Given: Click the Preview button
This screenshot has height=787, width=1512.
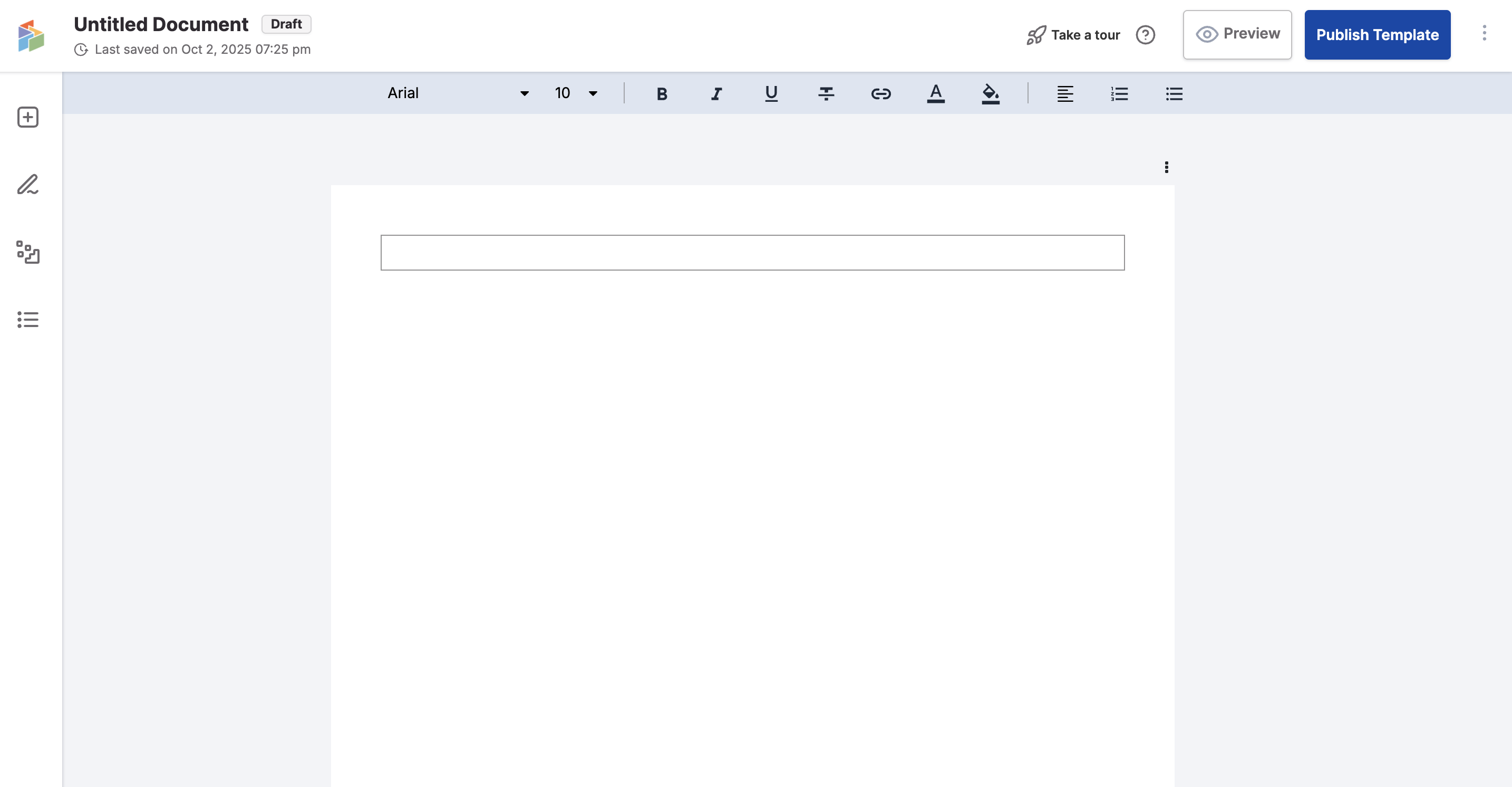Looking at the screenshot, I should coord(1237,34).
